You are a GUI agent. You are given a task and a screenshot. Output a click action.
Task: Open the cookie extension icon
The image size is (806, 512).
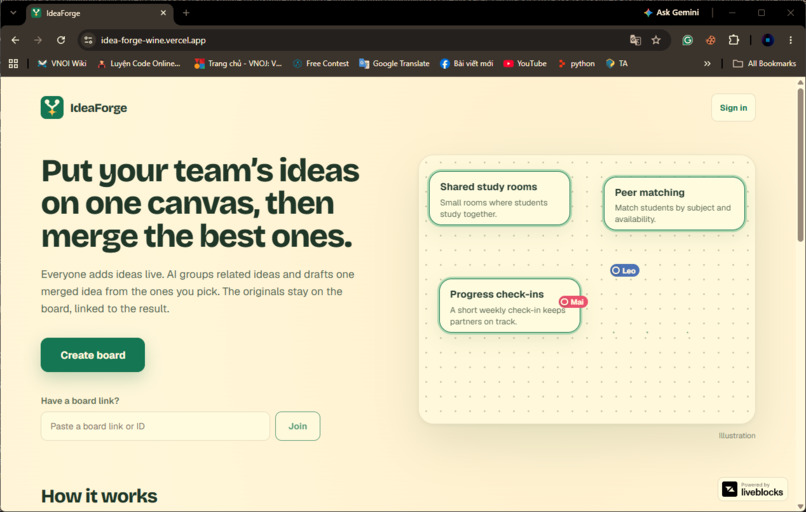(x=710, y=40)
